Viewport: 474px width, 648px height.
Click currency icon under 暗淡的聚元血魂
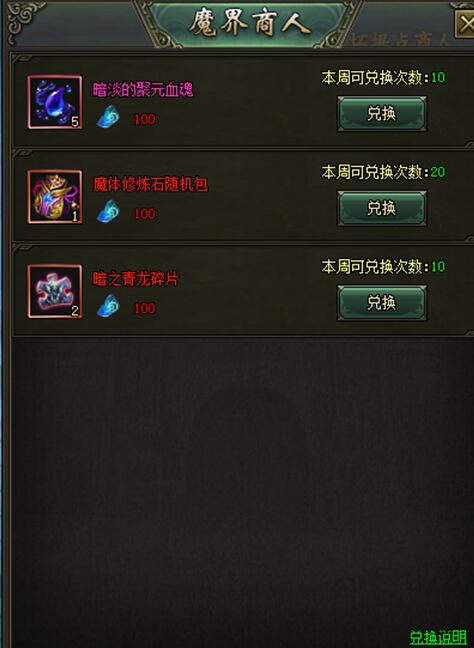point(109,117)
